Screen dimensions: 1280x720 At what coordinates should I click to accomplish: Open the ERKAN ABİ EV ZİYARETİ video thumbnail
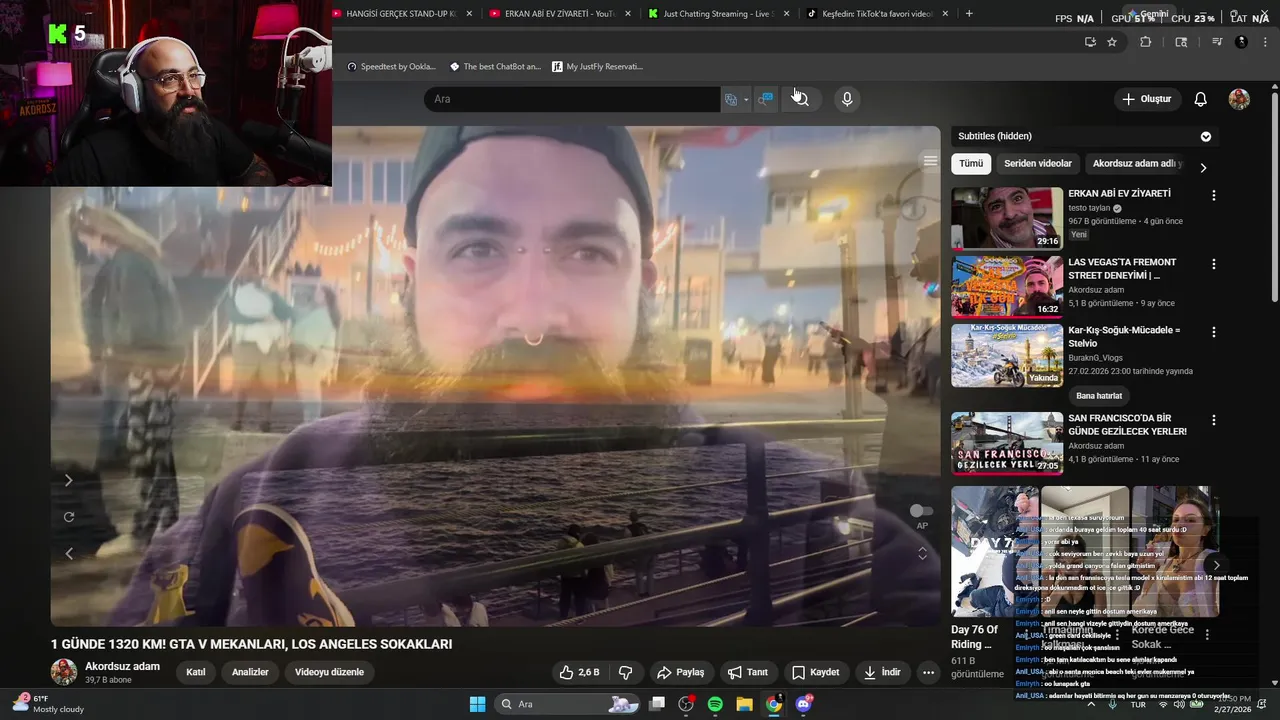1007,218
